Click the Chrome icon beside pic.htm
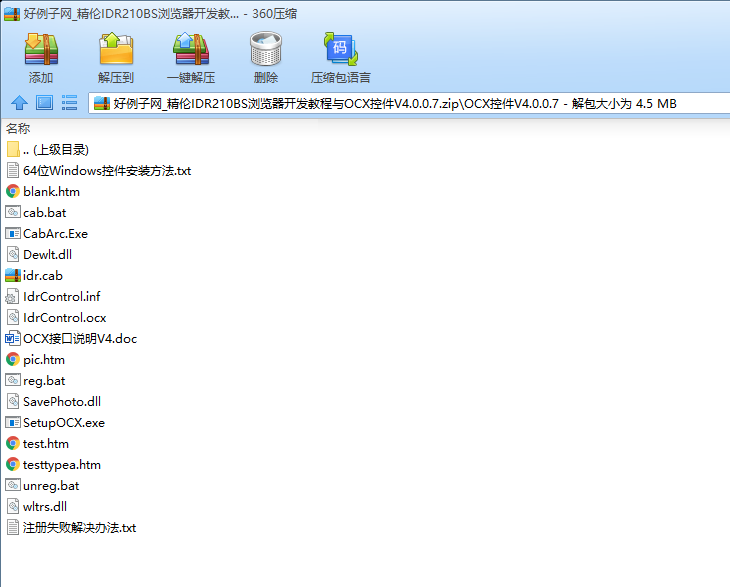Screen dimensions: 730x587 [13, 359]
